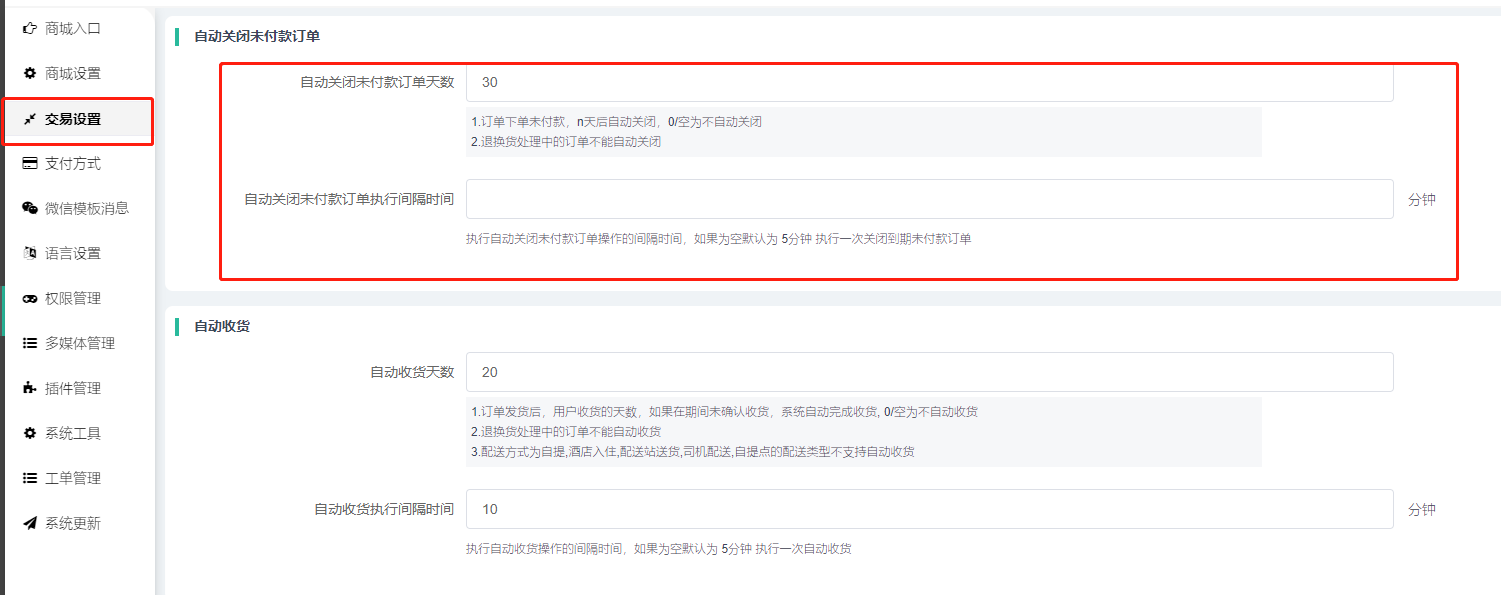Click the 自动收货 section heading
The width and height of the screenshot is (1501, 595).
tap(222, 326)
